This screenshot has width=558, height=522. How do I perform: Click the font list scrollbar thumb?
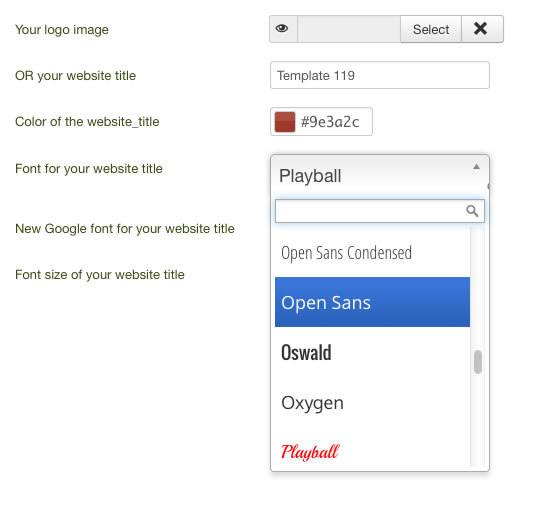click(x=478, y=362)
